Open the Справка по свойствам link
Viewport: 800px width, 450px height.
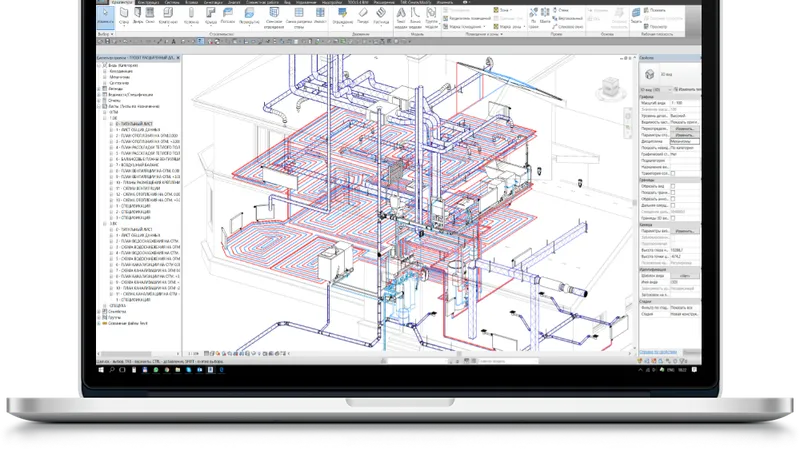coord(658,352)
